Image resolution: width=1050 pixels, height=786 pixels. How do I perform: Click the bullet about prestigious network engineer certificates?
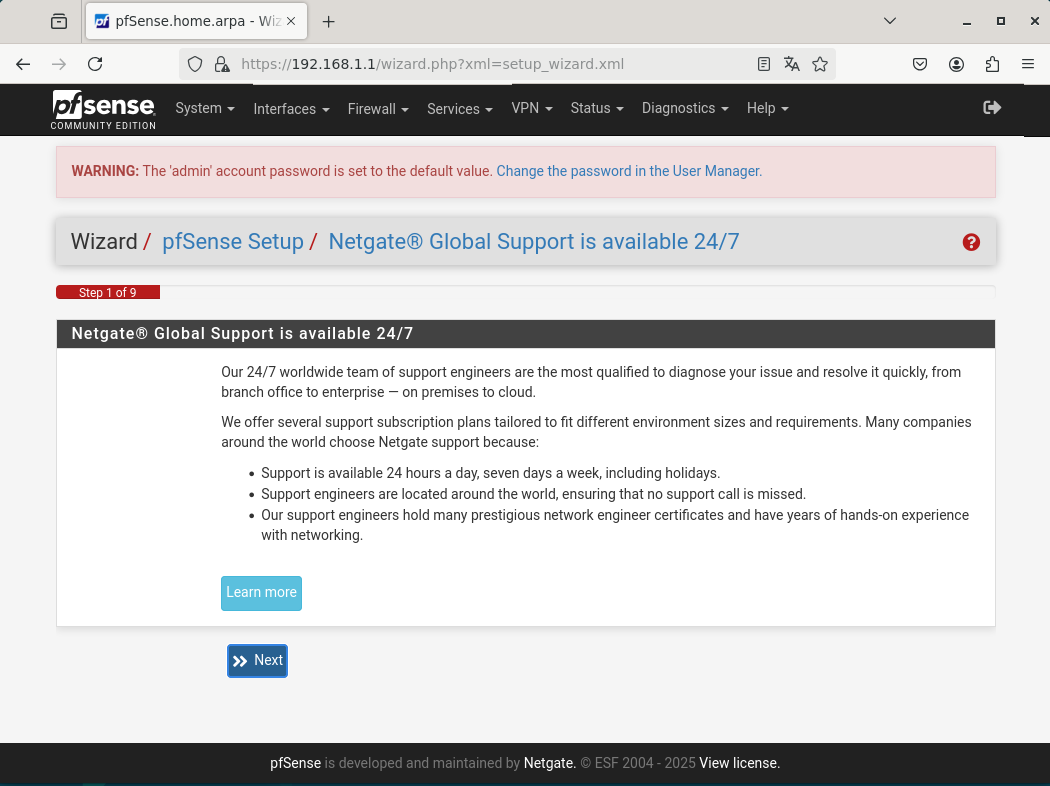pos(615,525)
